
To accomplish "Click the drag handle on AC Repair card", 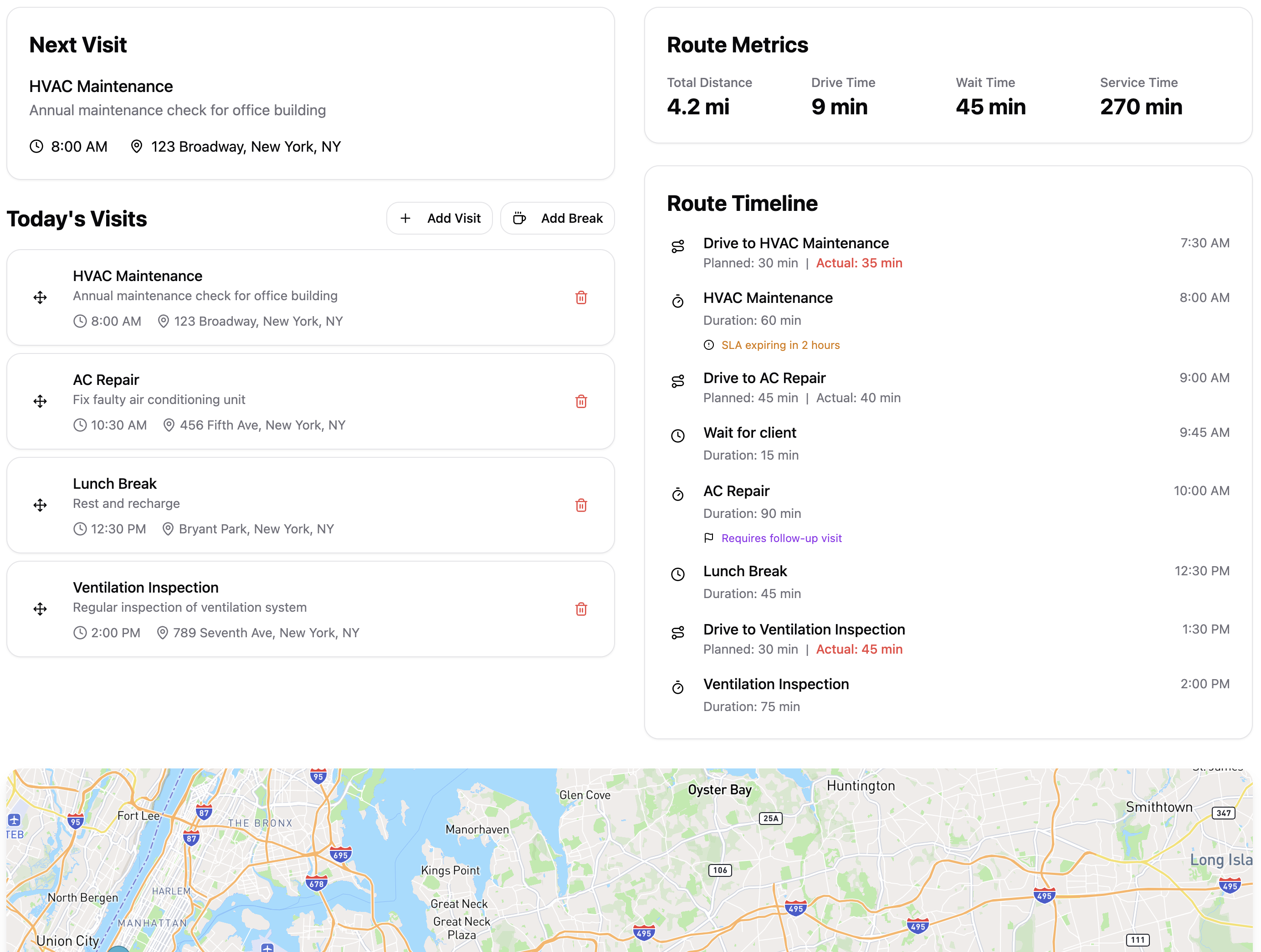I will point(40,401).
